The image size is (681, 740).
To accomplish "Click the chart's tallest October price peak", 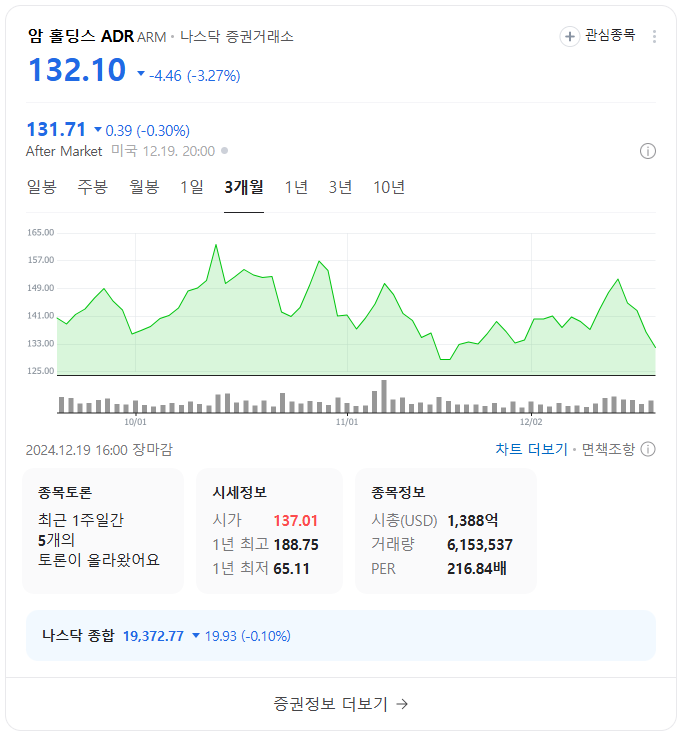I will 216,245.
